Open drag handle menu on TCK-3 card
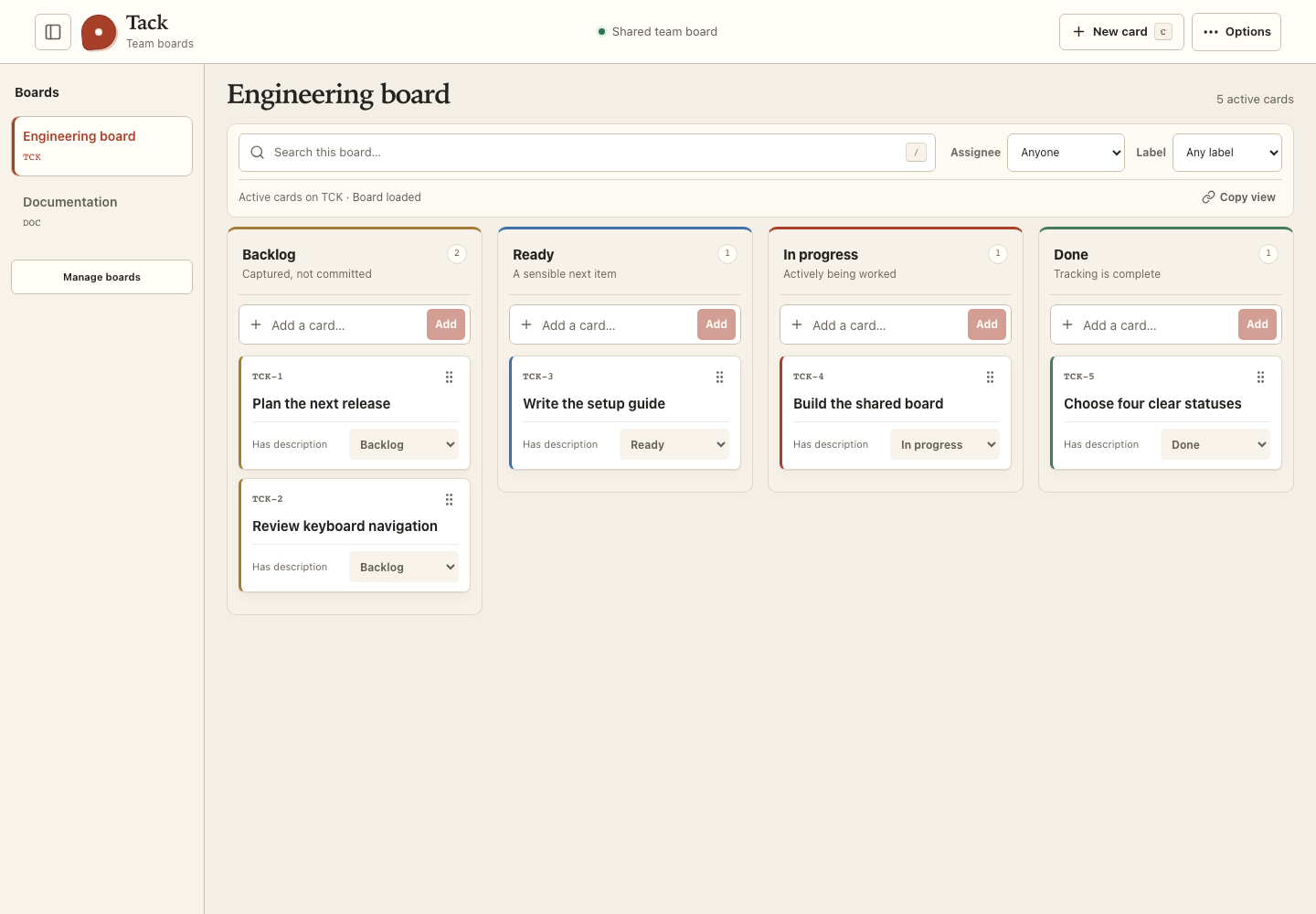The height and width of the screenshot is (914, 1316). pyautogui.click(x=719, y=377)
